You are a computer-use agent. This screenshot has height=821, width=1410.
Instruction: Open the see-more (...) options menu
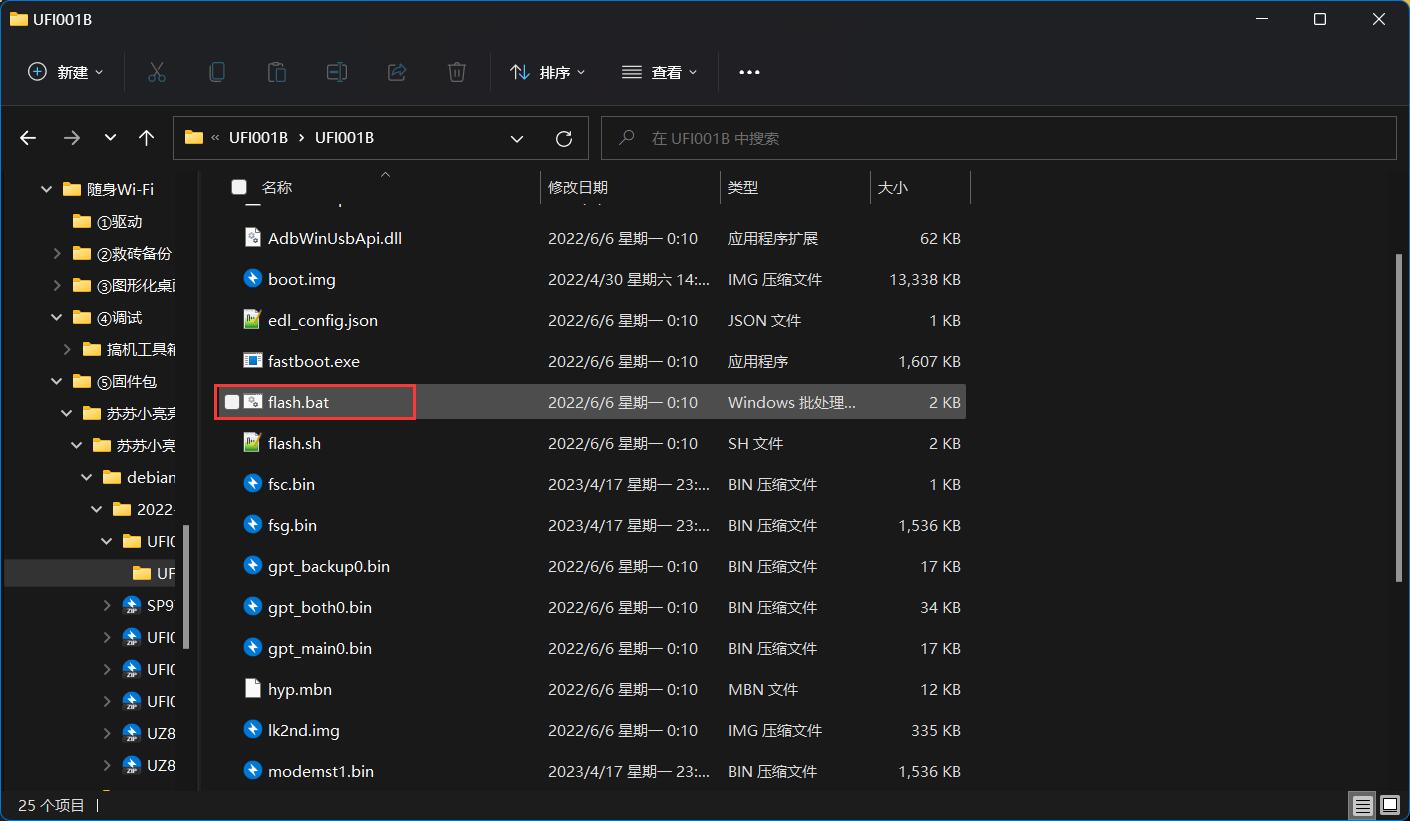coord(748,71)
